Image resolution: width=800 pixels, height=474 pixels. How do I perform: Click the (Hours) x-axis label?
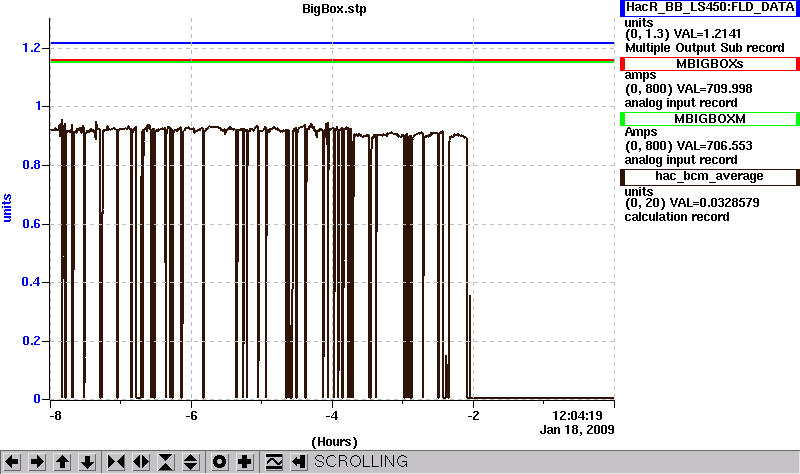(x=334, y=442)
